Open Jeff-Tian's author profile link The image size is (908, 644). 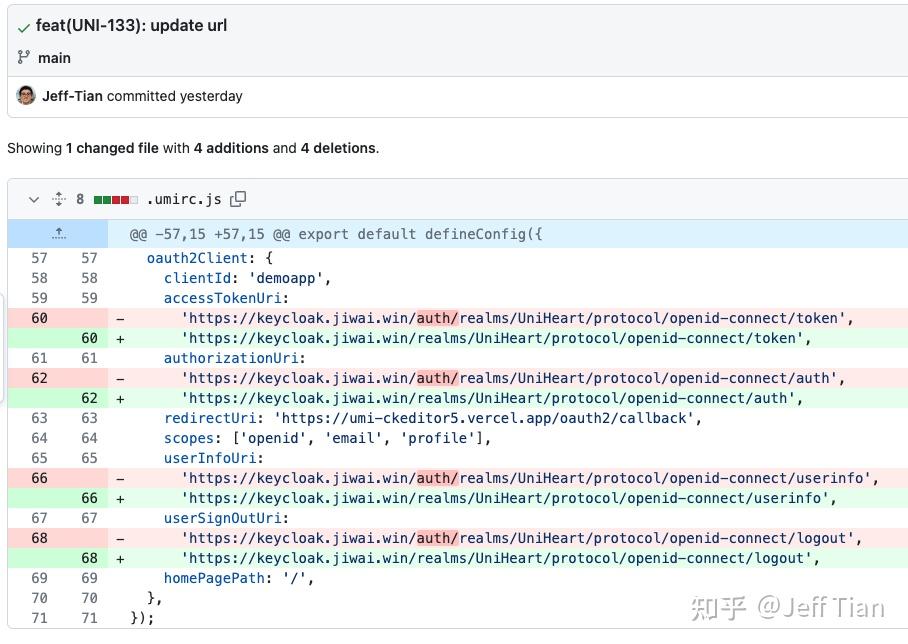pos(75,96)
